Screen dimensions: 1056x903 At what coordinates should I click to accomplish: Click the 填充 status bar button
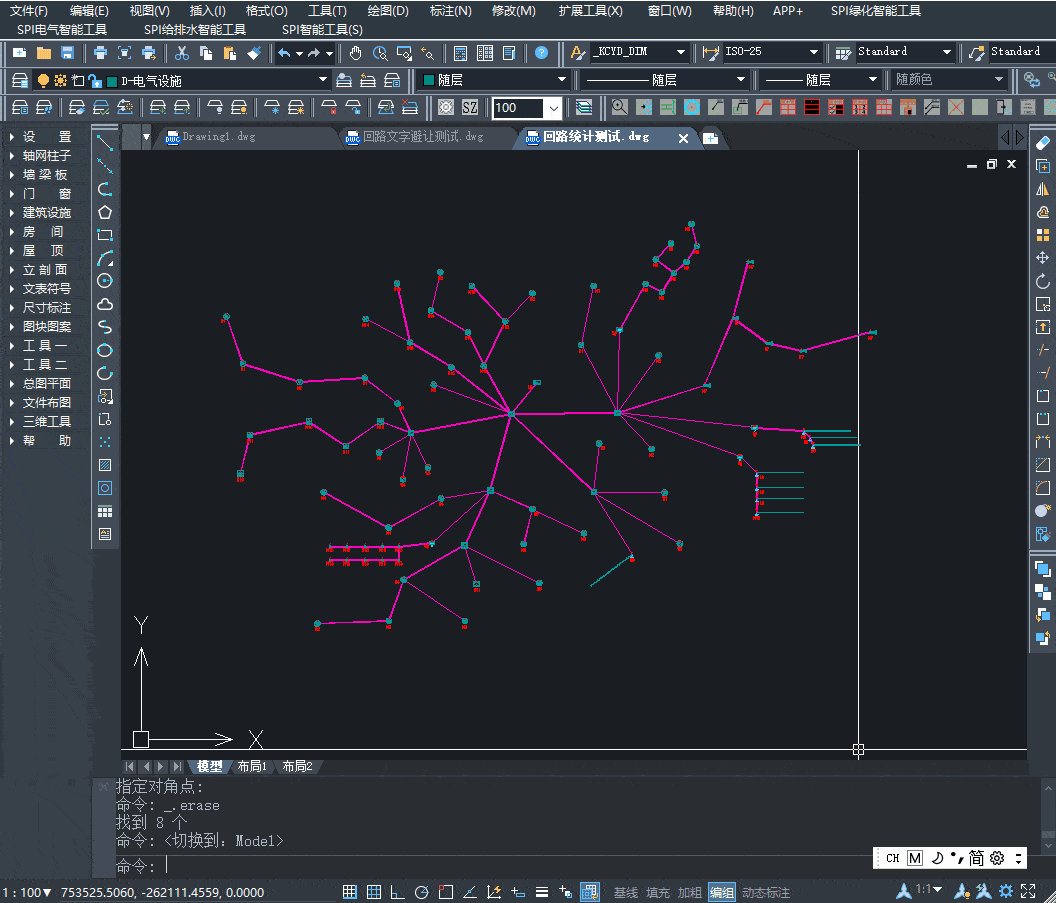pos(657,892)
